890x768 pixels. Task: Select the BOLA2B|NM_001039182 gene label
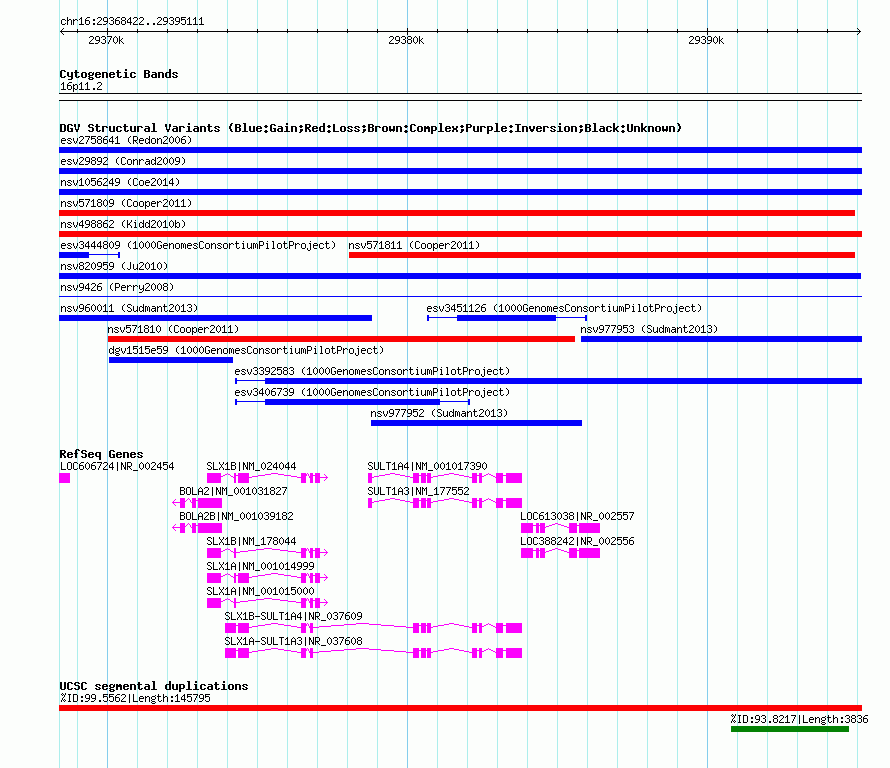(x=236, y=517)
